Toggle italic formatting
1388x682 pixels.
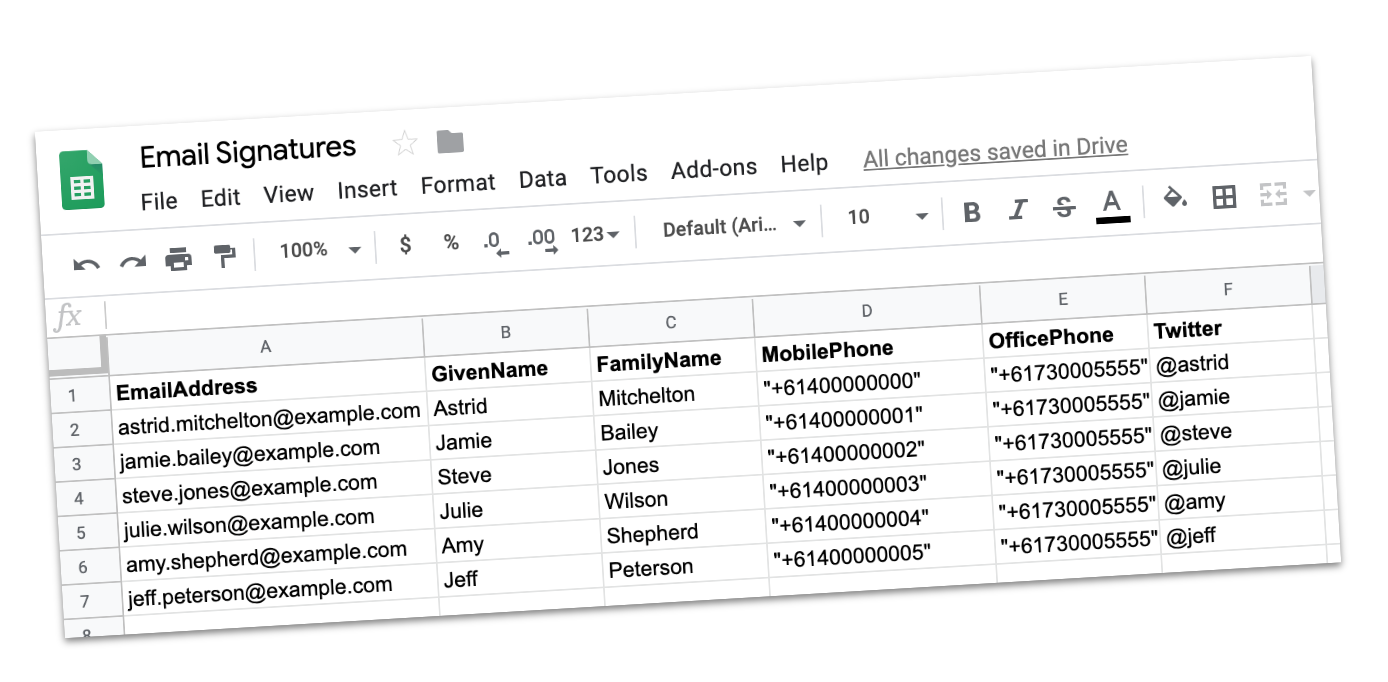tap(1018, 210)
